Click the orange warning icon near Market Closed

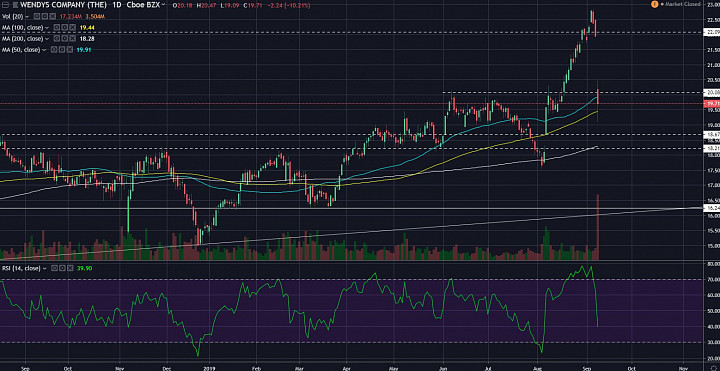click(x=655, y=4)
